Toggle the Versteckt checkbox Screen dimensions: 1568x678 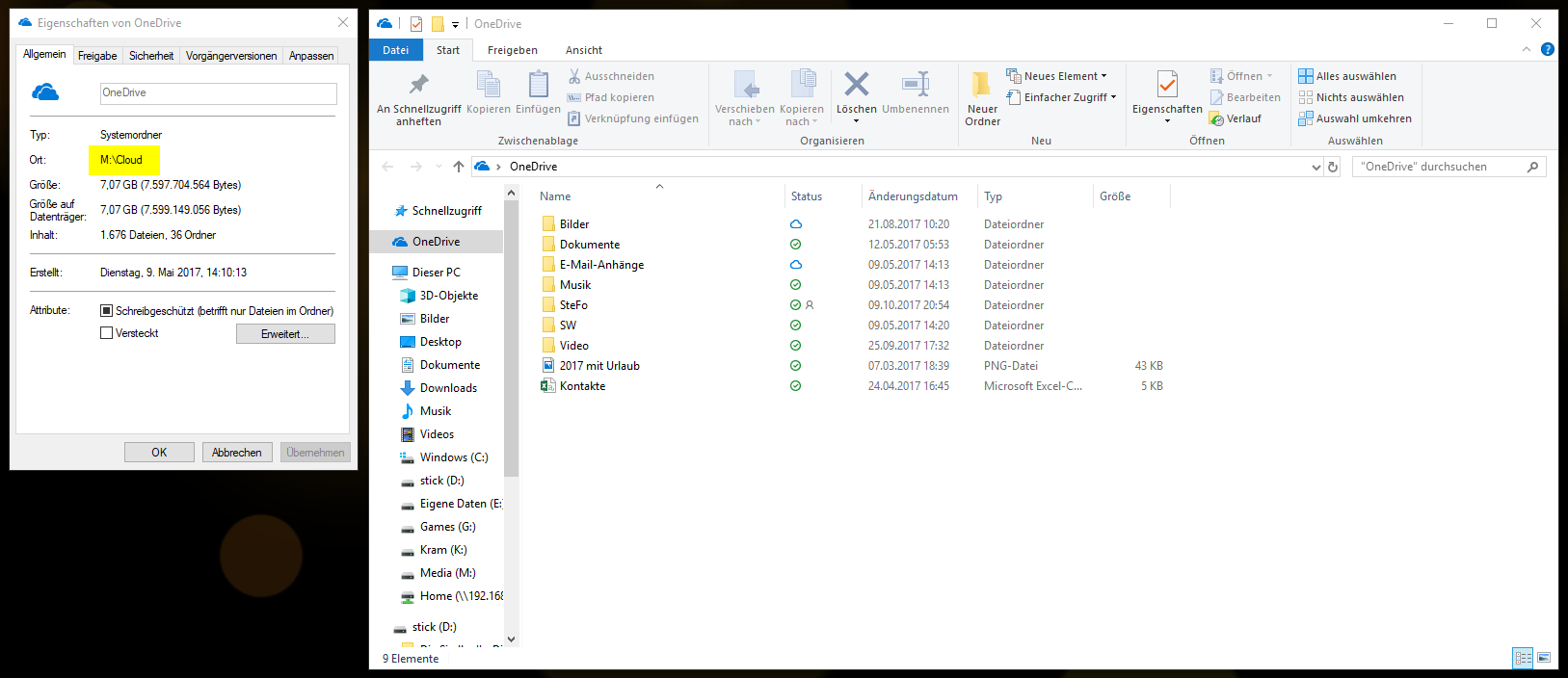coord(107,333)
